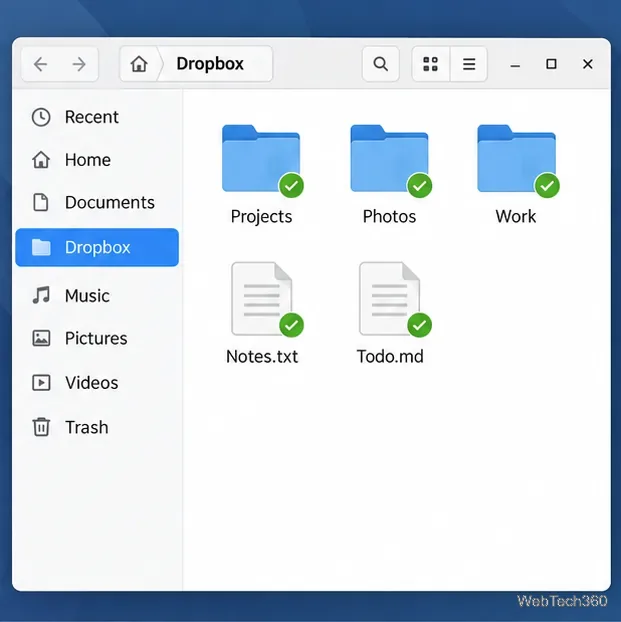Select the Todo.md file icon

pyautogui.click(x=389, y=298)
